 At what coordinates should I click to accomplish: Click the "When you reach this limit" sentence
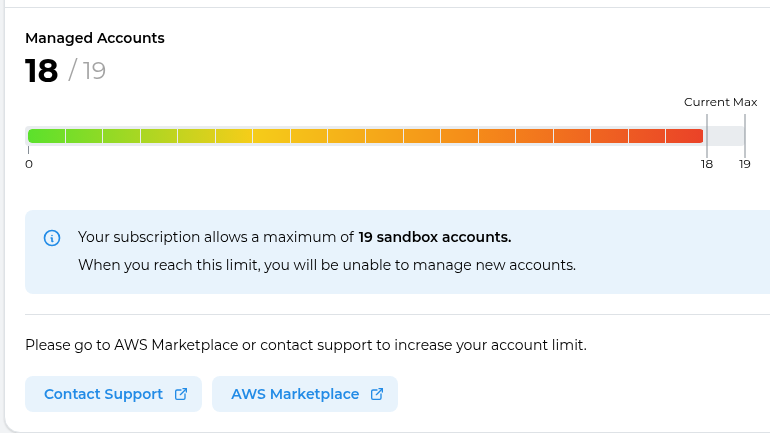pyautogui.click(x=327, y=265)
